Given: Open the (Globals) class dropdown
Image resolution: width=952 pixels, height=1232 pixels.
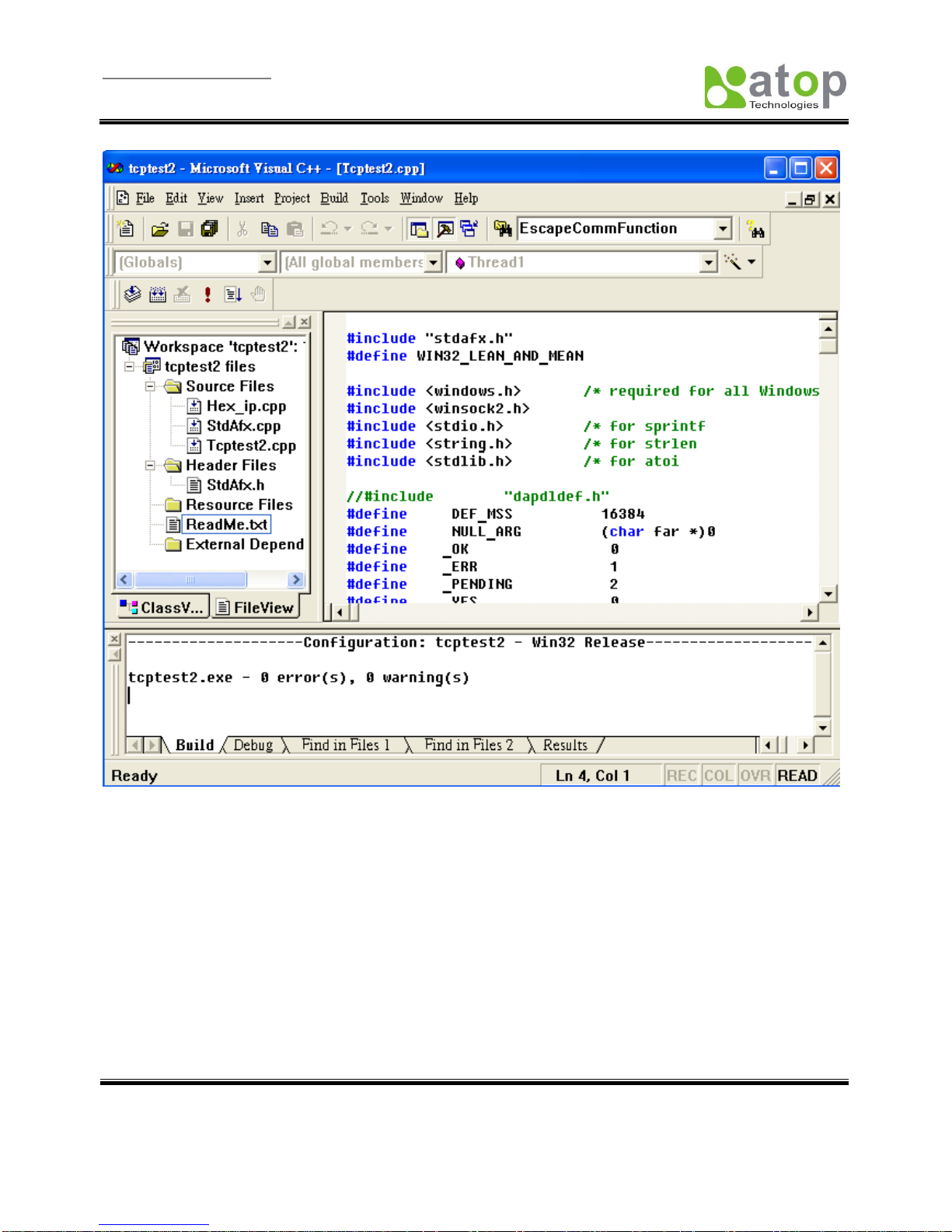Looking at the screenshot, I should click(267, 263).
